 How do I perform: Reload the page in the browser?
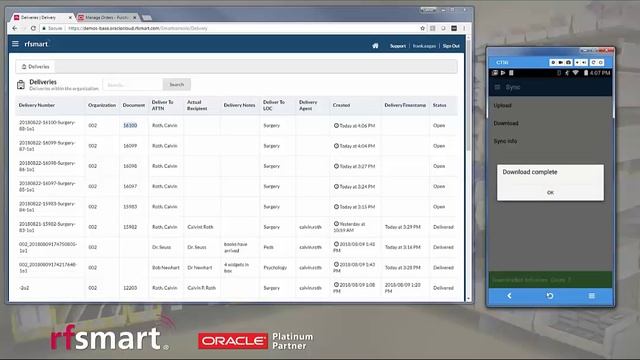pyautogui.click(x=33, y=28)
